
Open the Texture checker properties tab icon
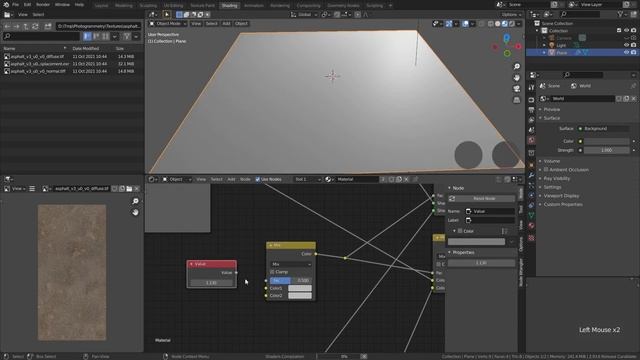pyautogui.click(x=531, y=238)
